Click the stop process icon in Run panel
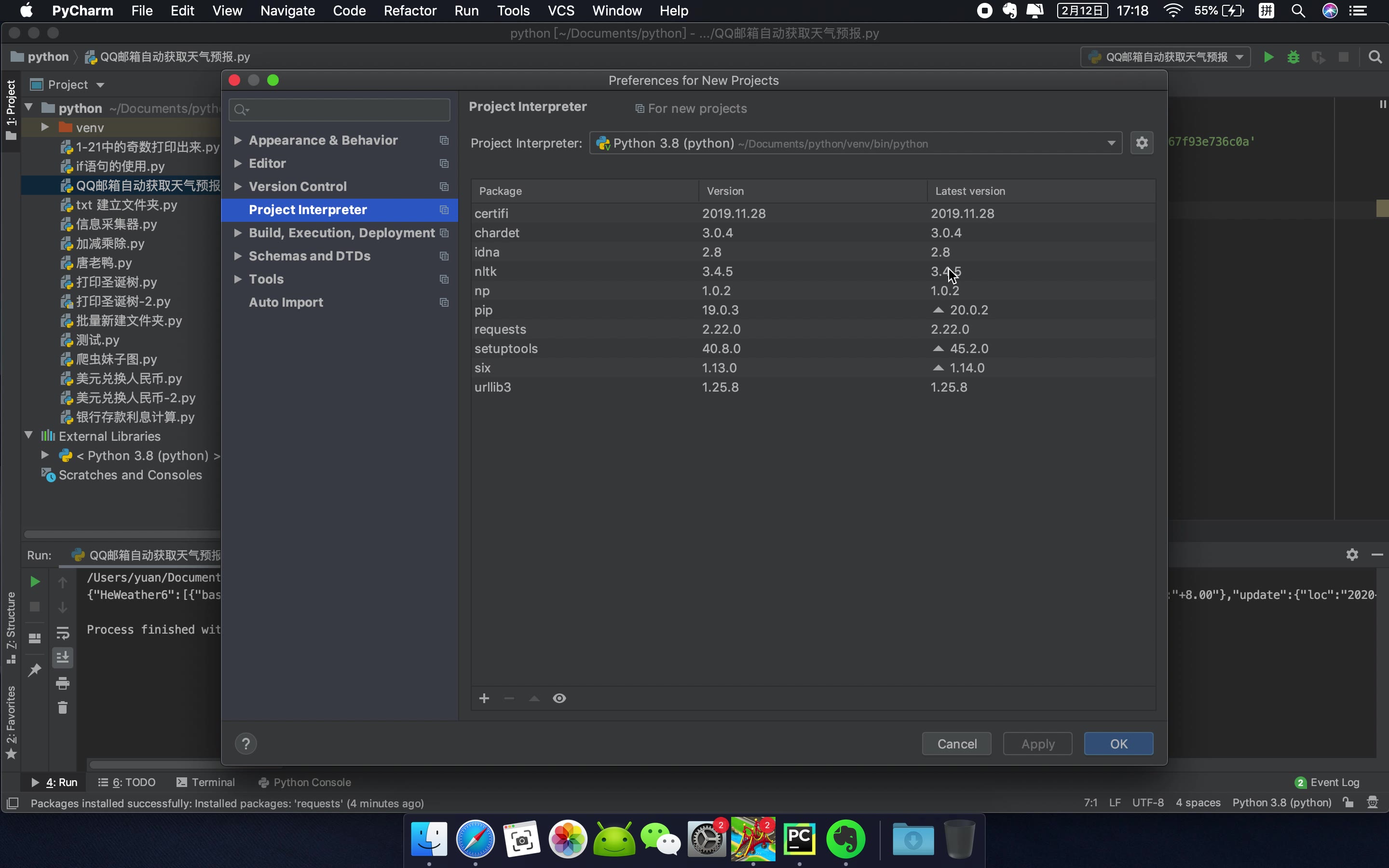This screenshot has height=868, width=1389. [34, 607]
